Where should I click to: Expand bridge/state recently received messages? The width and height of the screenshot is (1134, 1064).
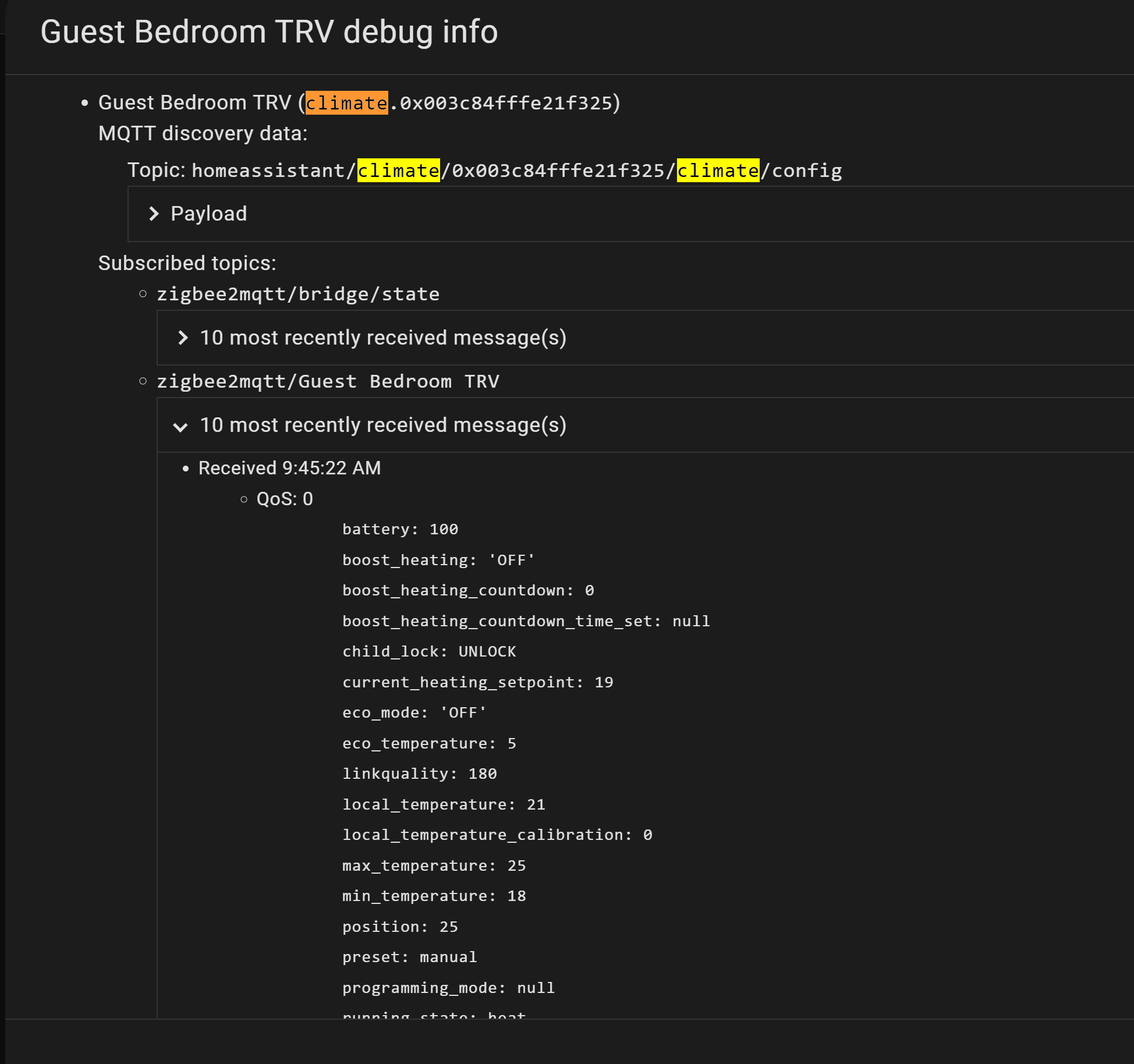tap(382, 338)
